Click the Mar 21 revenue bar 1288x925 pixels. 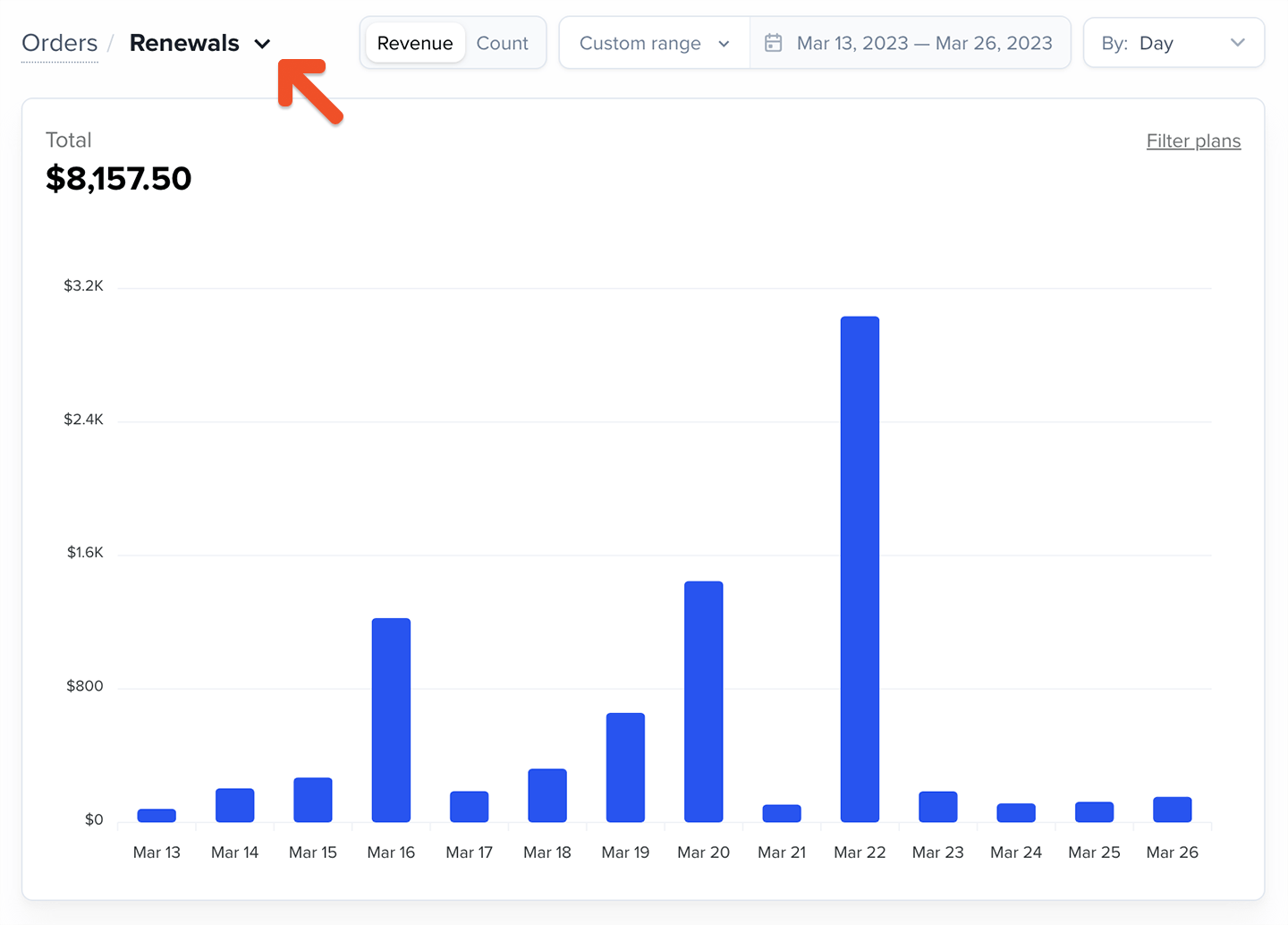tap(782, 813)
